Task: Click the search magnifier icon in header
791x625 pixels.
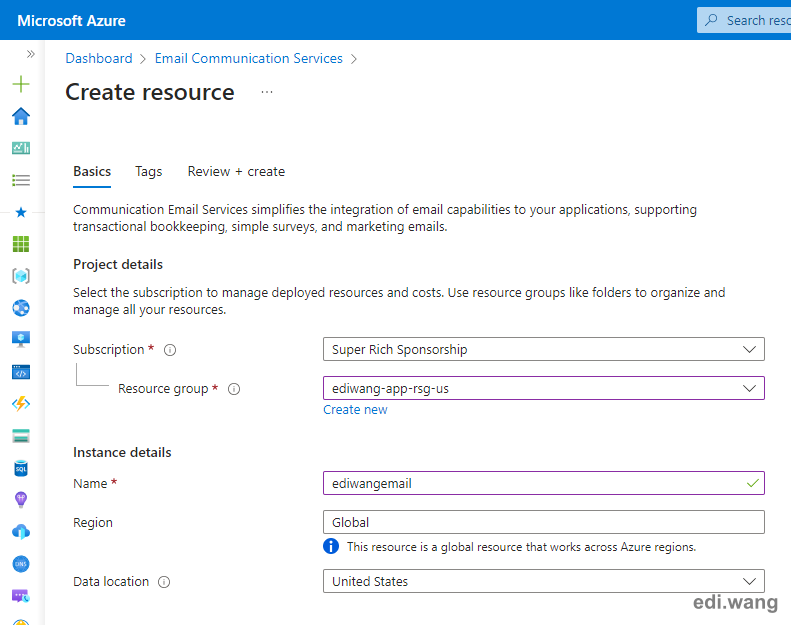Action: click(711, 20)
